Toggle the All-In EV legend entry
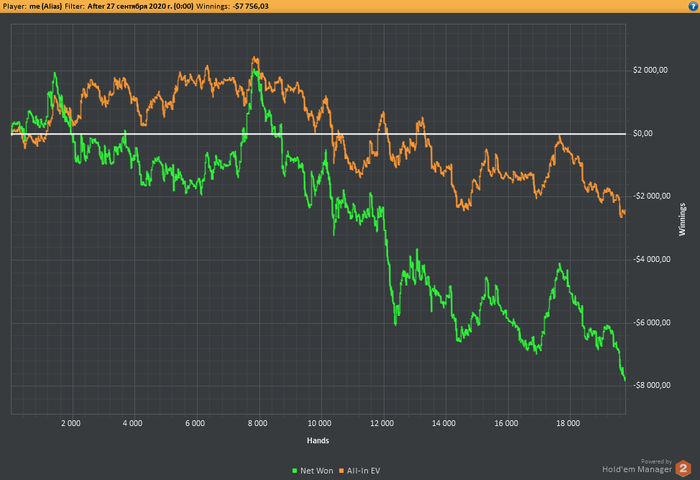 (x=360, y=471)
